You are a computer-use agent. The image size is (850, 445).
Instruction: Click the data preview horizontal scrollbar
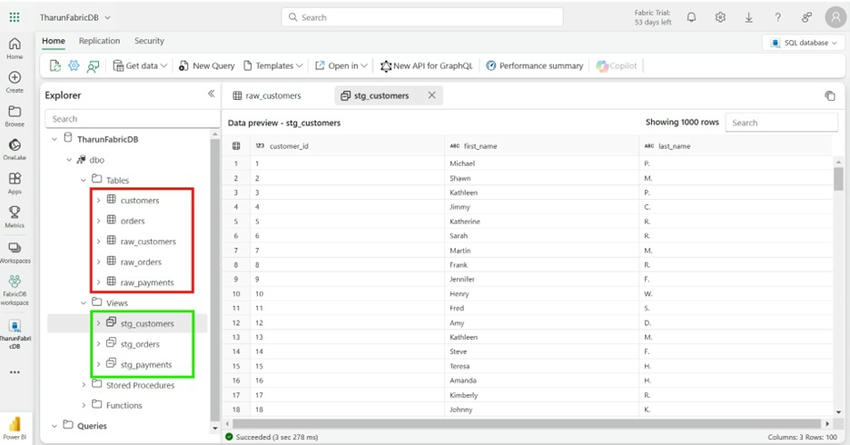point(526,423)
